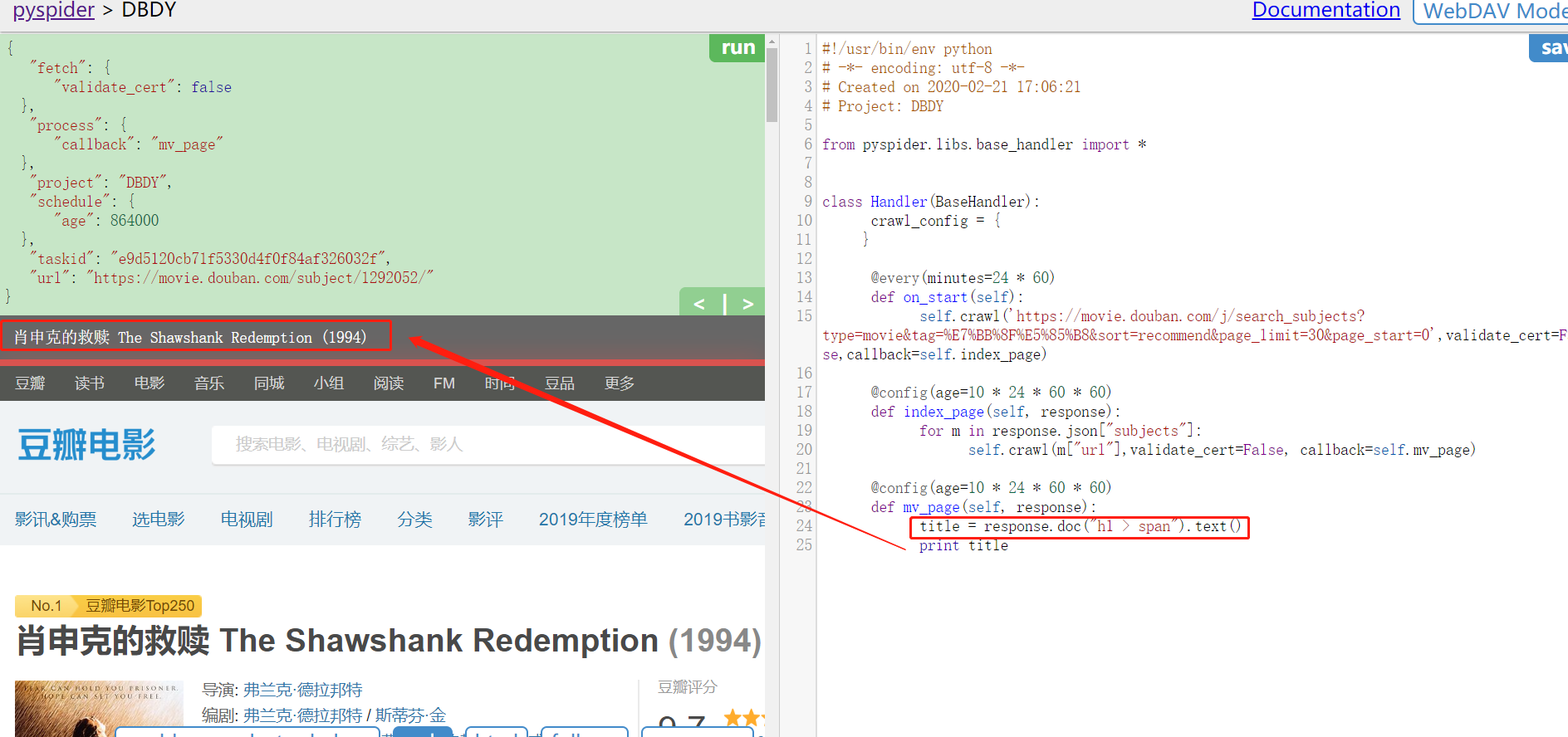This screenshot has height=737, width=1568.
Task: Click the scrollbar up arrow of task panel
Action: click(772, 41)
